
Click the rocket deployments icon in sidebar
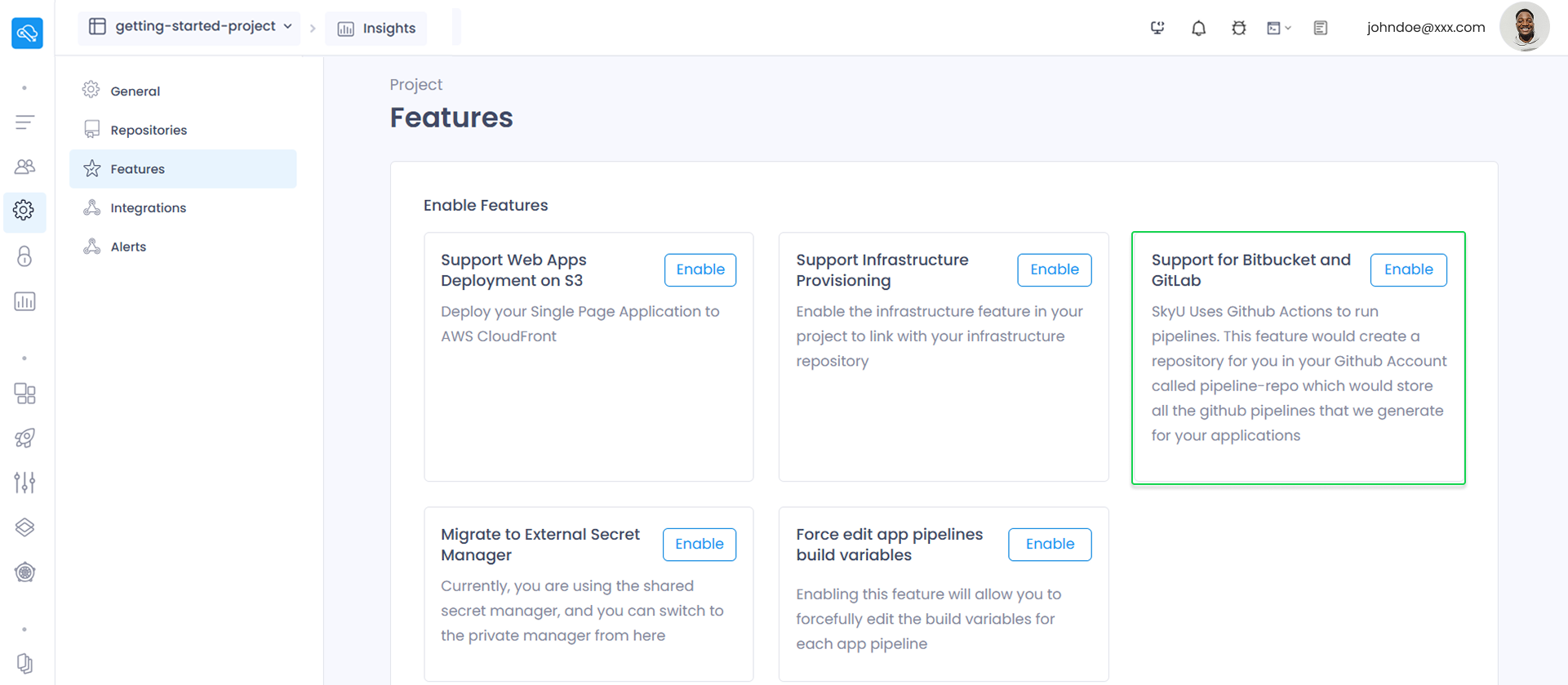point(24,438)
